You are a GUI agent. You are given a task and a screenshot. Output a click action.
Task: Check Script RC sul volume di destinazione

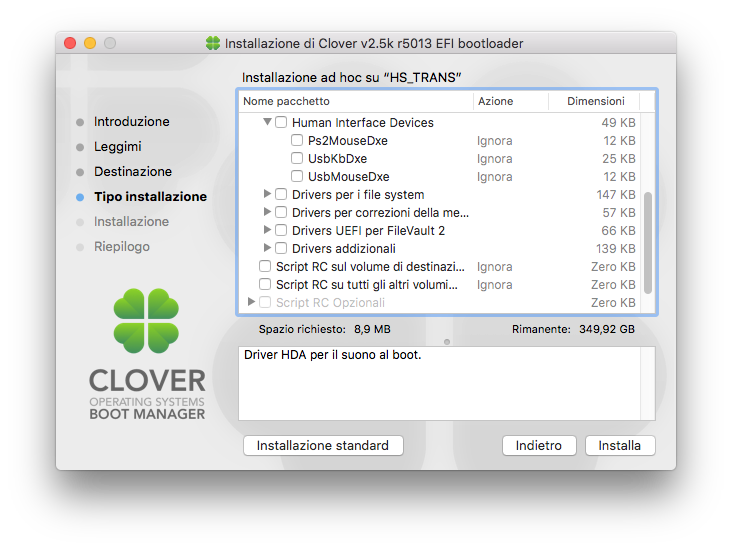click(265, 266)
